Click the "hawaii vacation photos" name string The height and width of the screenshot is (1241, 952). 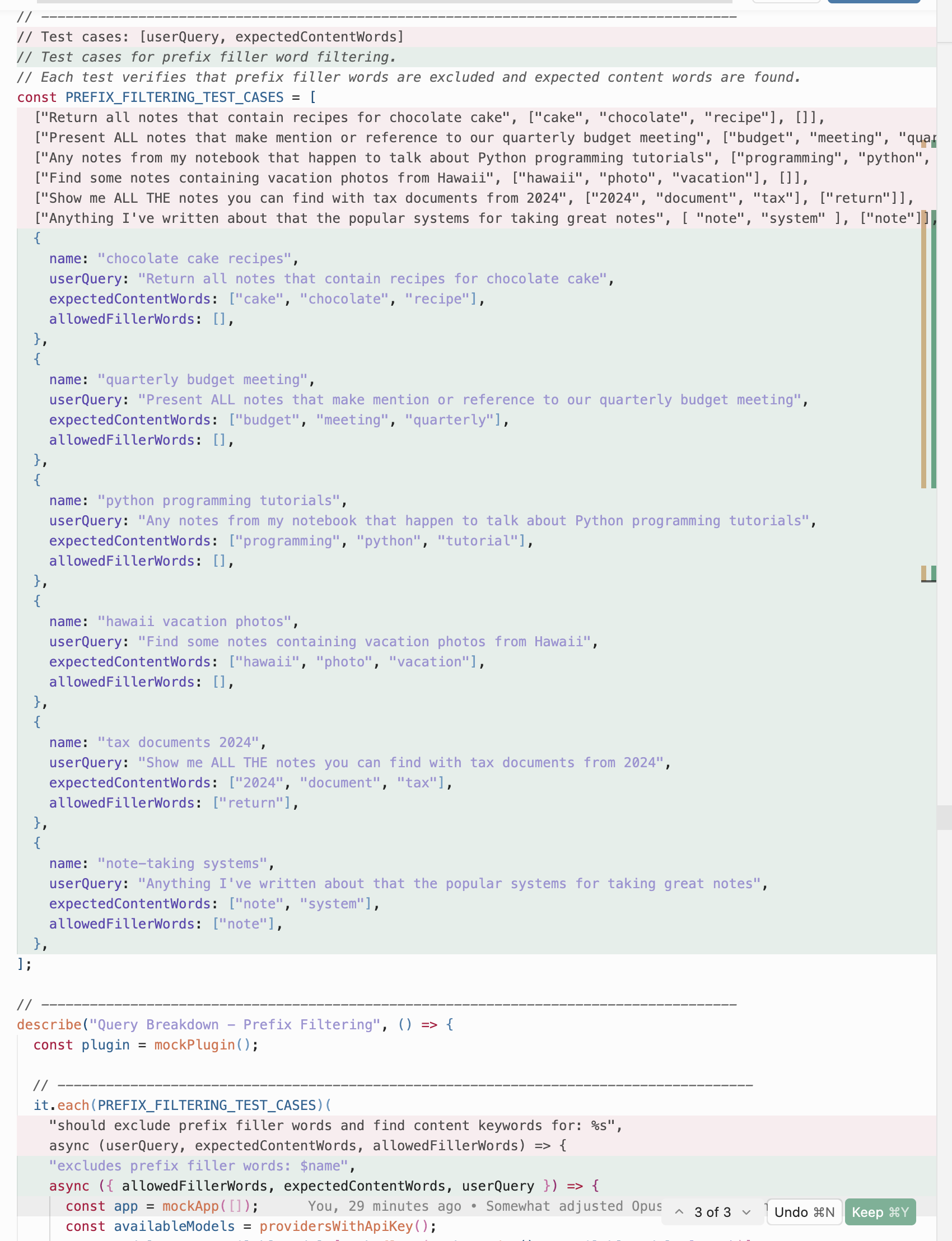pyautogui.click(x=197, y=622)
